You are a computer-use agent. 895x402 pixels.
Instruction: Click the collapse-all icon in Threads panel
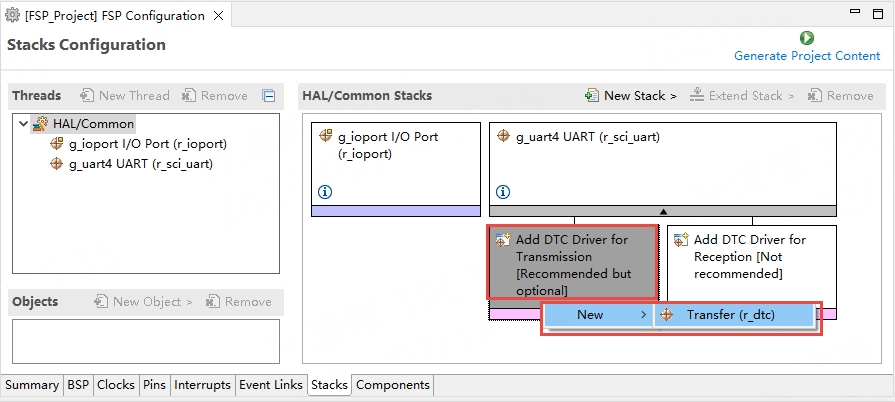[268, 96]
